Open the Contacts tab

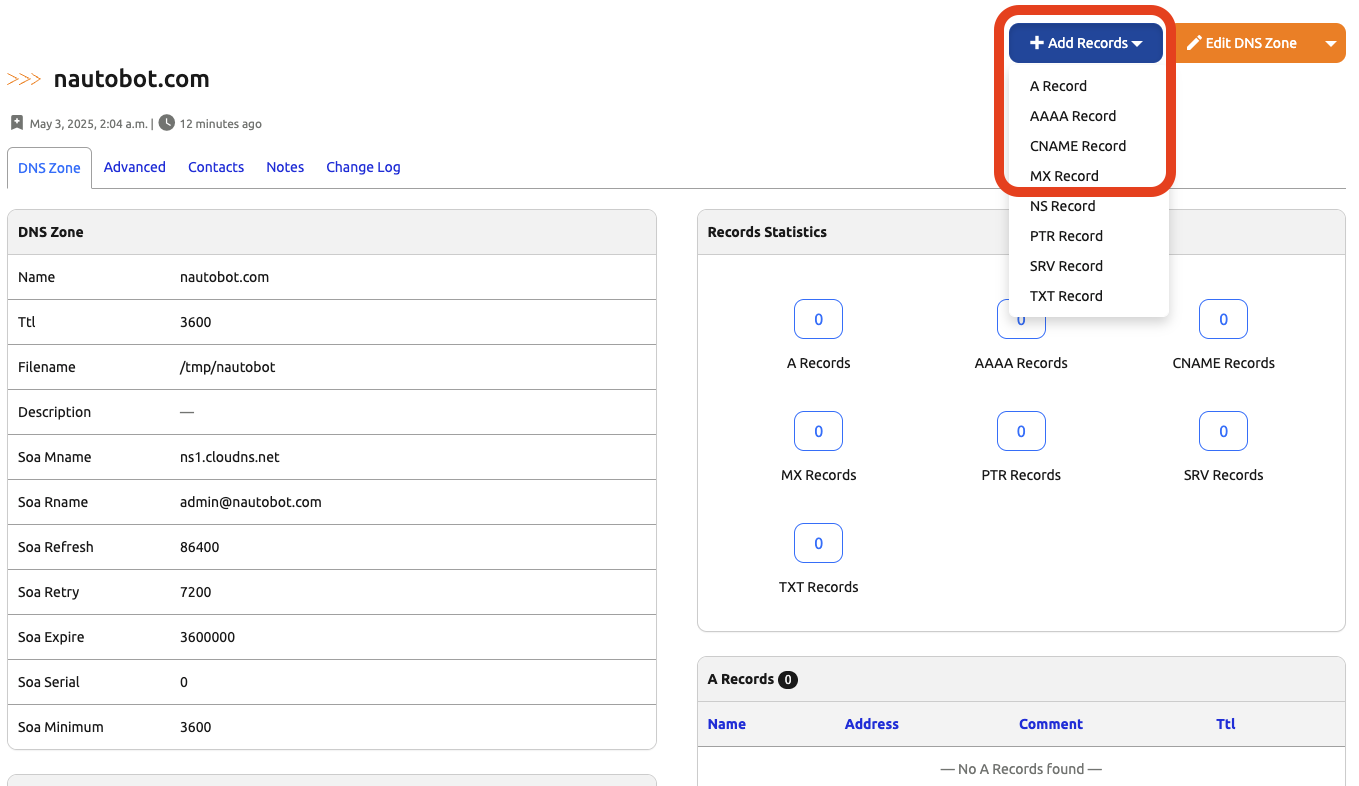pos(216,167)
